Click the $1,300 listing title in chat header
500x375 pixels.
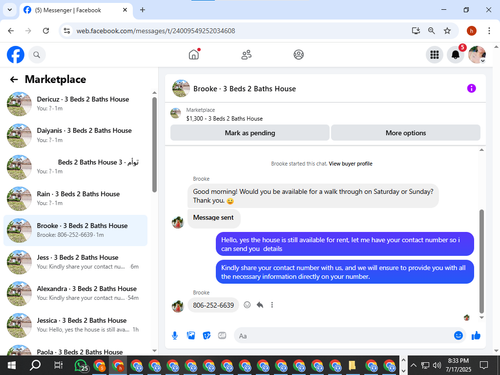(224, 119)
